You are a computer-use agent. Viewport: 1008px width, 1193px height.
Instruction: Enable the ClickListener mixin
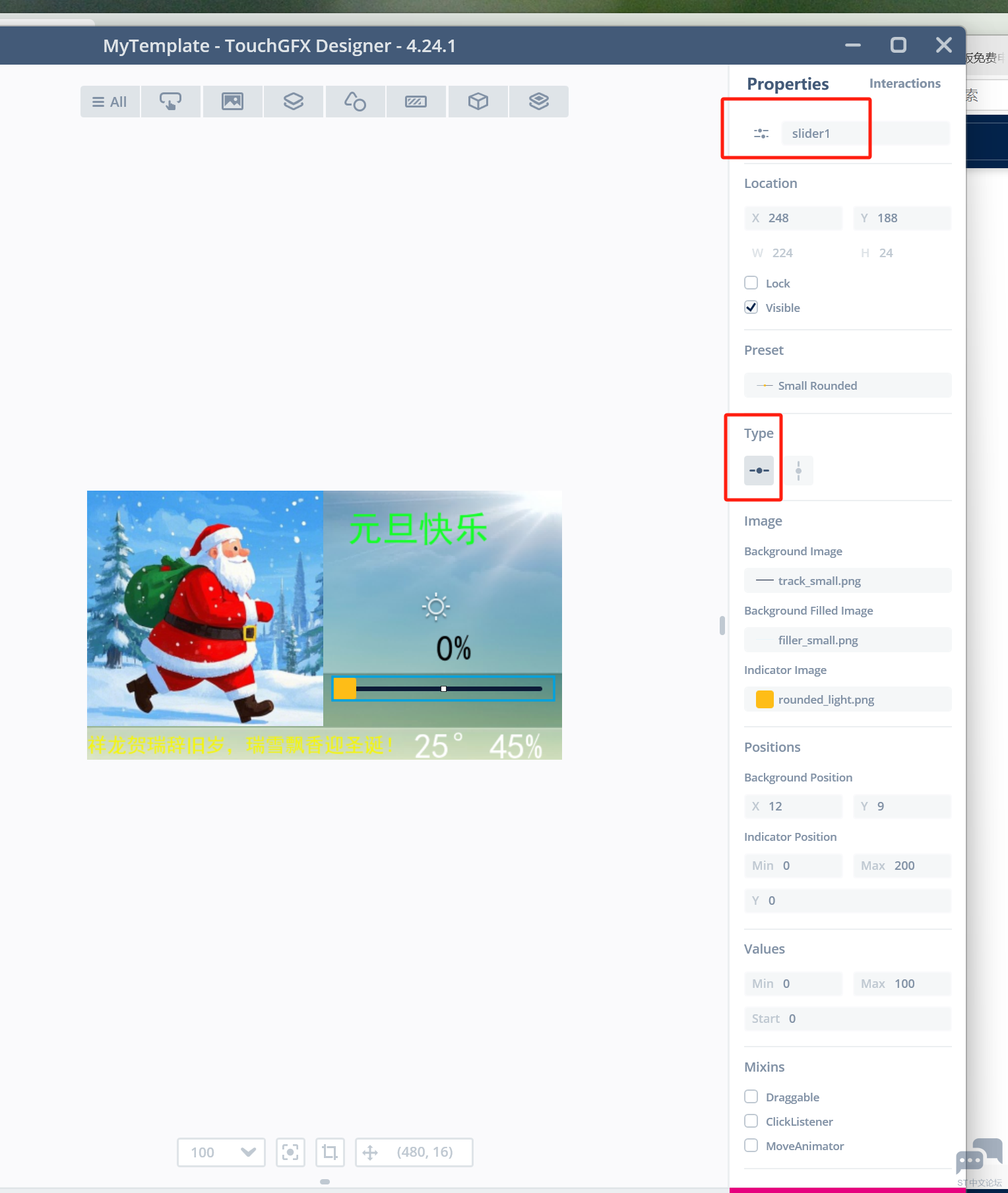click(751, 1121)
